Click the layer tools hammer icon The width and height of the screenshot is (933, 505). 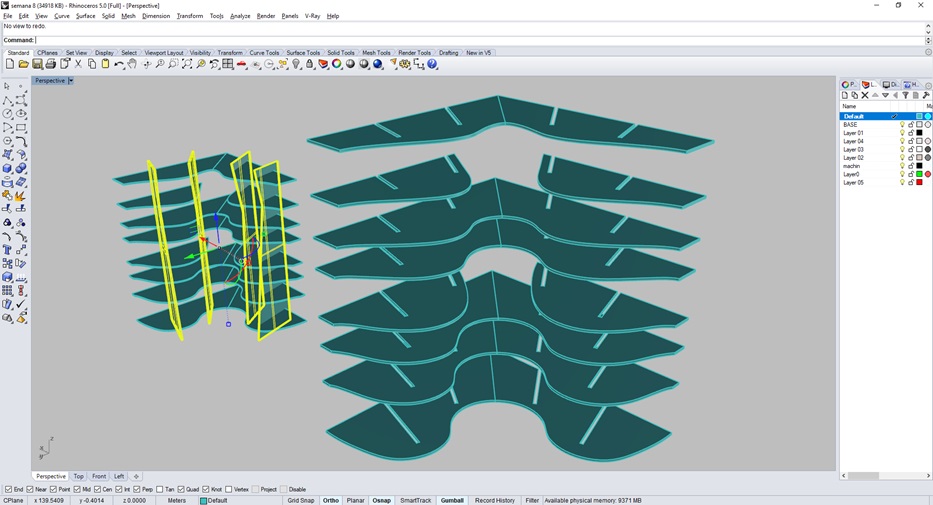point(926,95)
